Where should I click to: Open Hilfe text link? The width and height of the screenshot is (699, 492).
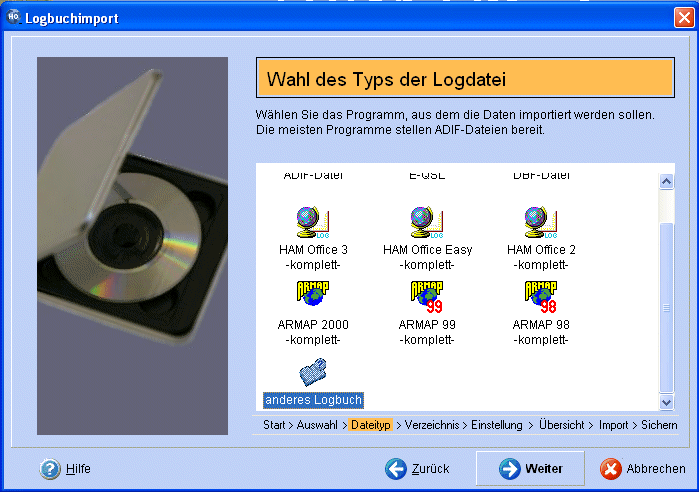point(78,469)
